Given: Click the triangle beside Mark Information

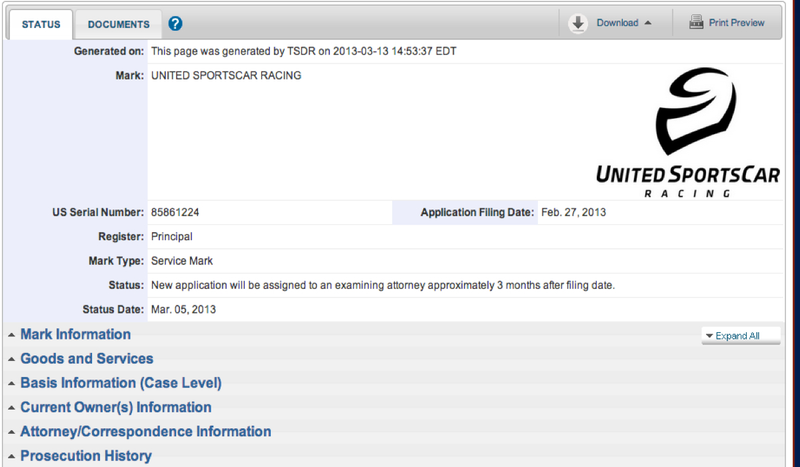Looking at the screenshot, I should pyautogui.click(x=11, y=335).
